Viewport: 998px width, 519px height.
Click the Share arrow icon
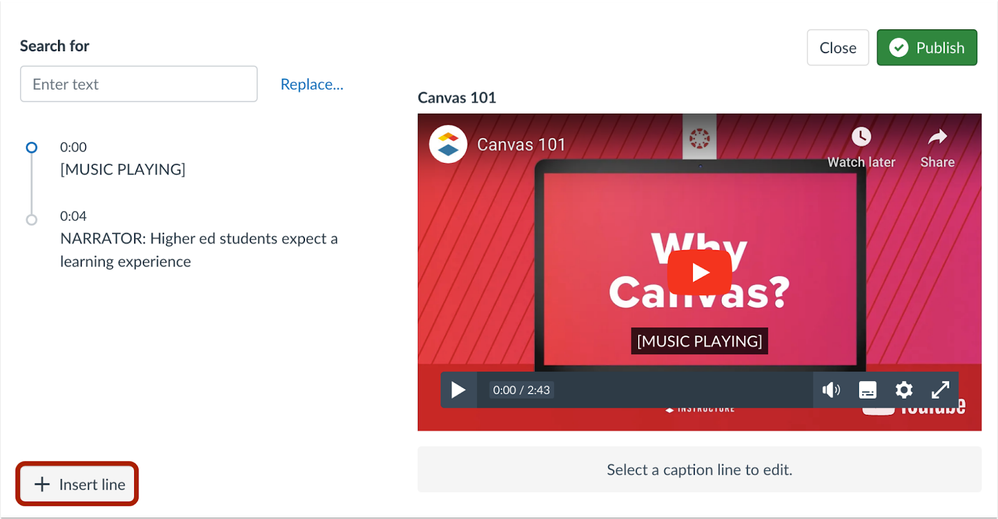938,136
